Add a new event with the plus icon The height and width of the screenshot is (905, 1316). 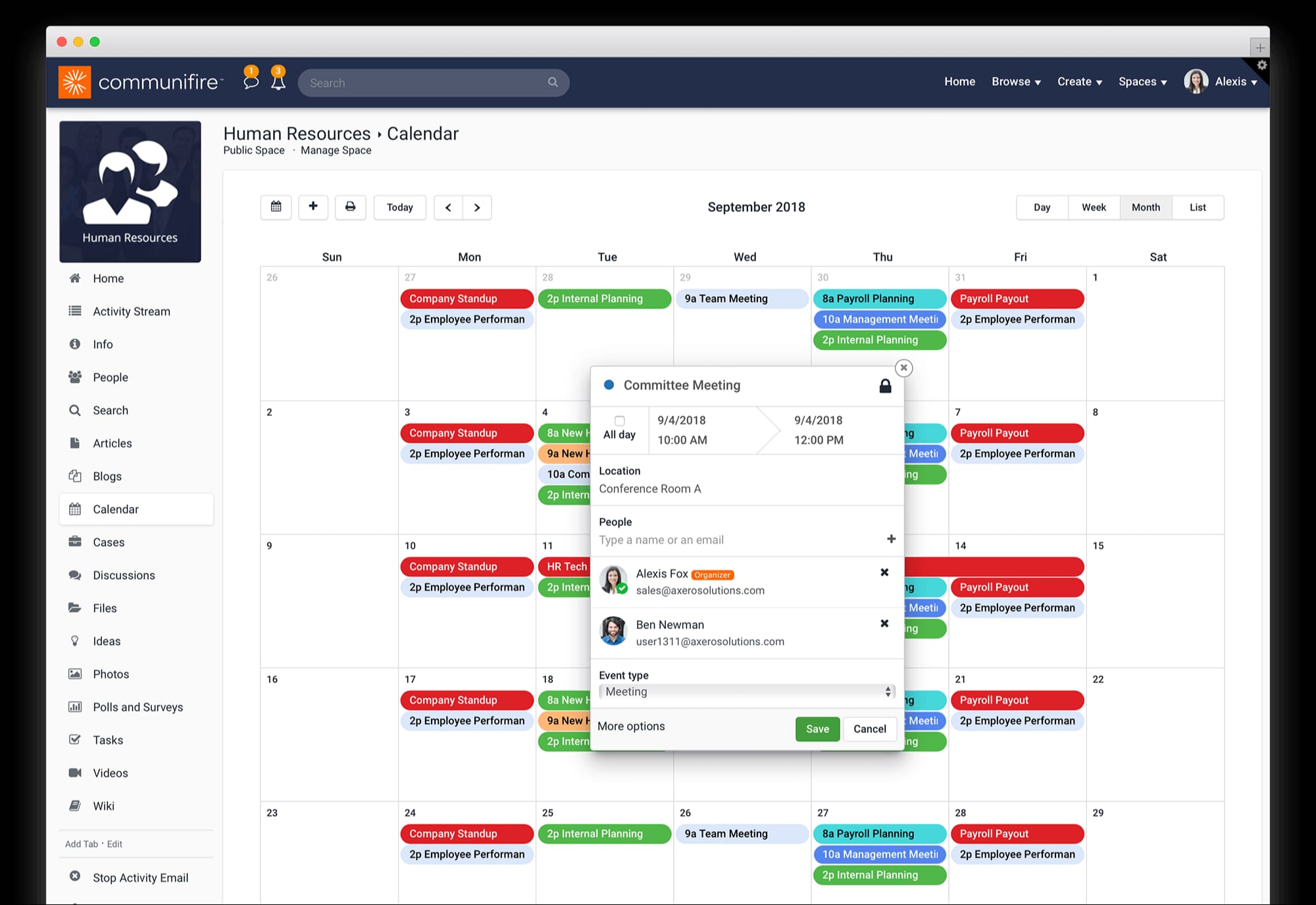(313, 207)
